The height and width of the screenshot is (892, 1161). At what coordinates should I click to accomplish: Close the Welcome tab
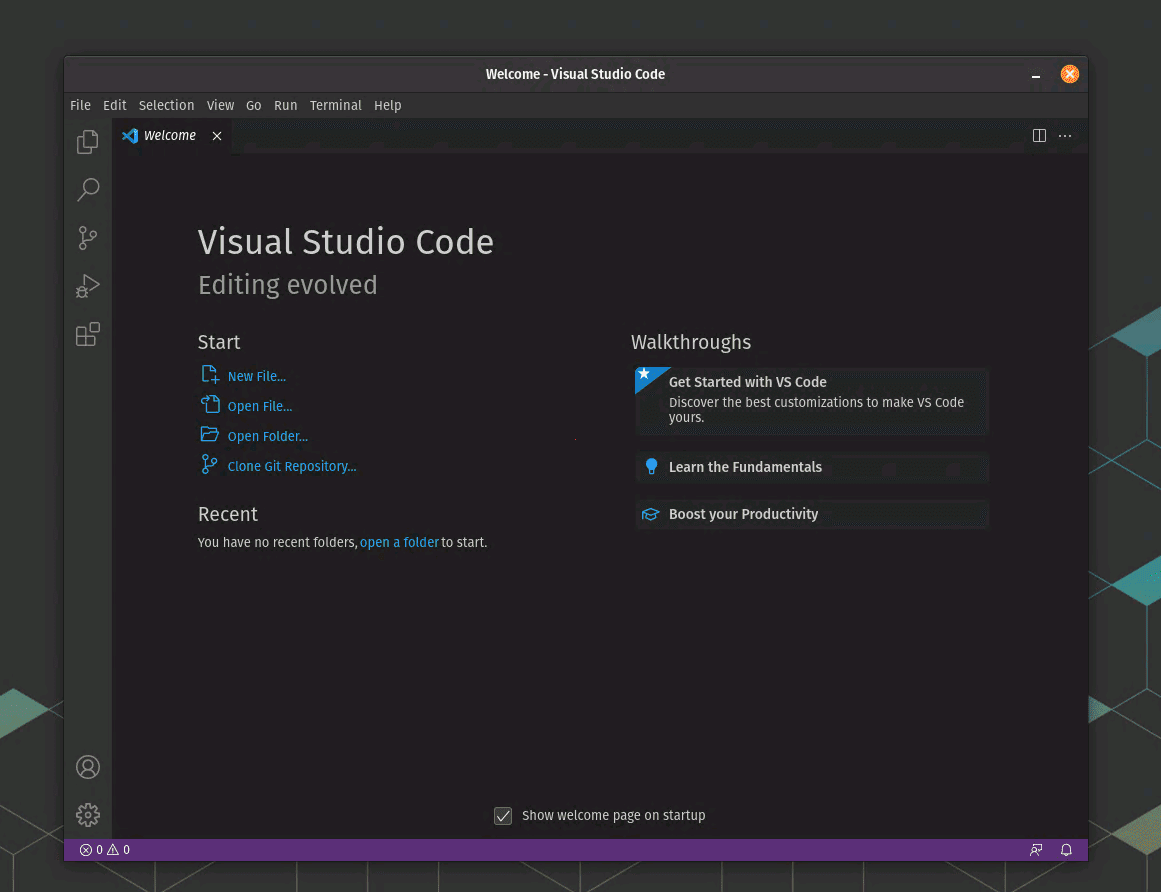(x=217, y=136)
